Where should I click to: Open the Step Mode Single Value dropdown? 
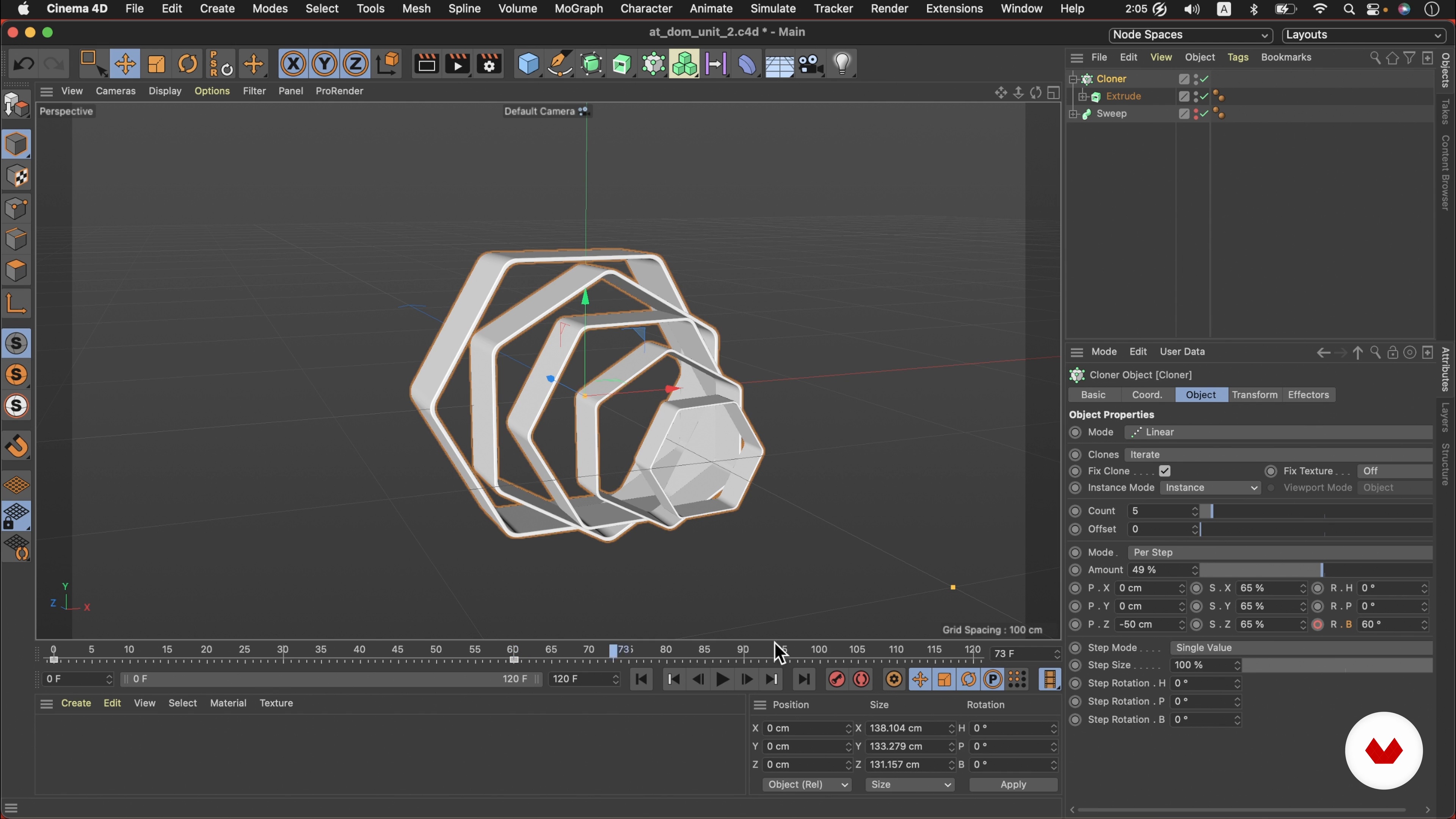[1301, 648]
